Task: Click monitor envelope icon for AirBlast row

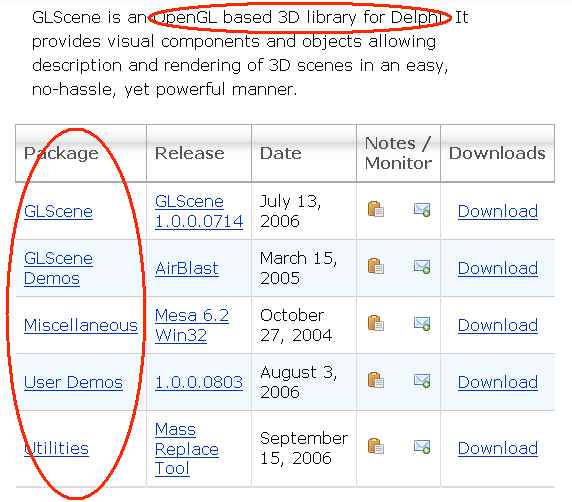Action: pyautogui.click(x=422, y=266)
